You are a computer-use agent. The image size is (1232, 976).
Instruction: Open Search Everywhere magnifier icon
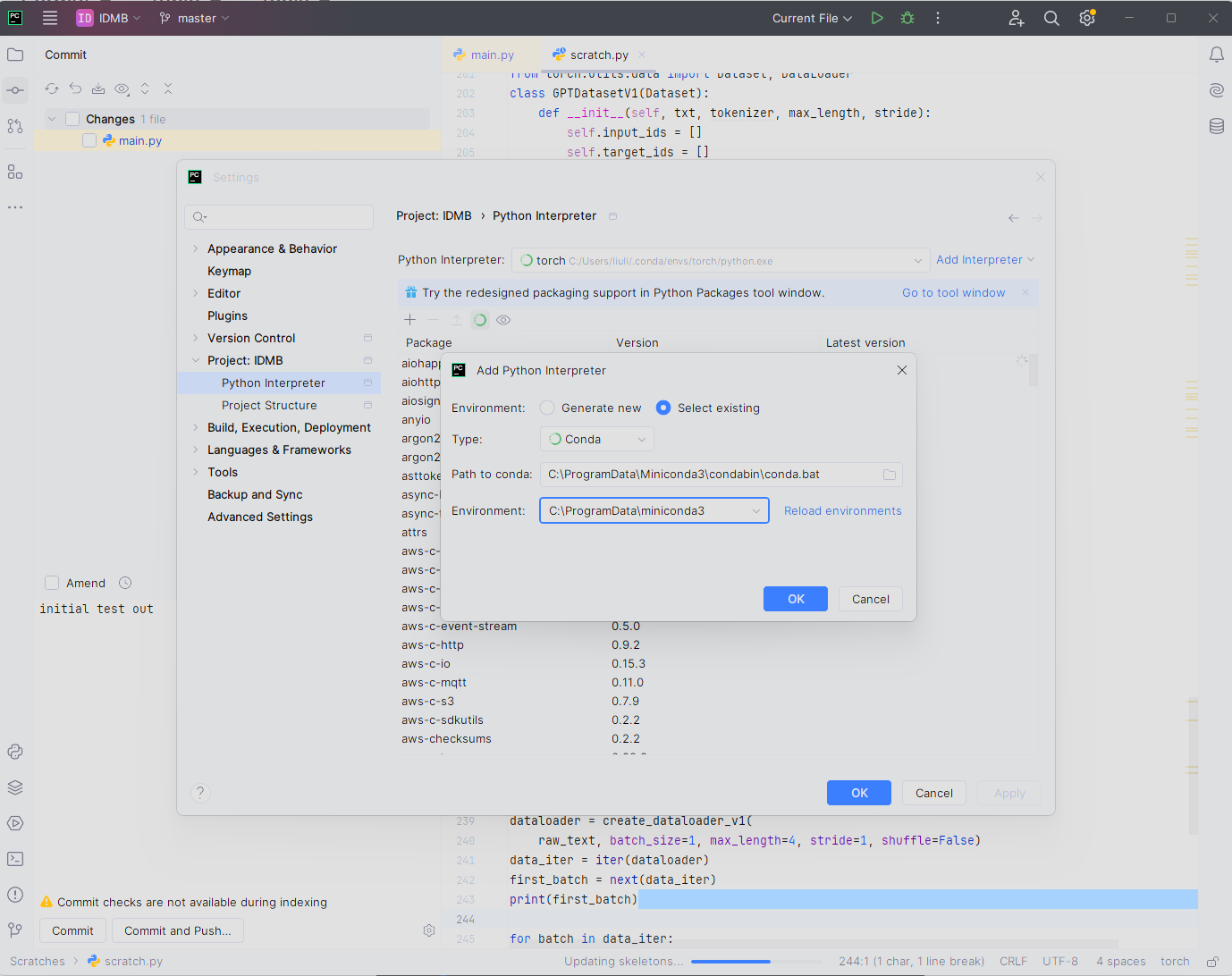pyautogui.click(x=1051, y=18)
